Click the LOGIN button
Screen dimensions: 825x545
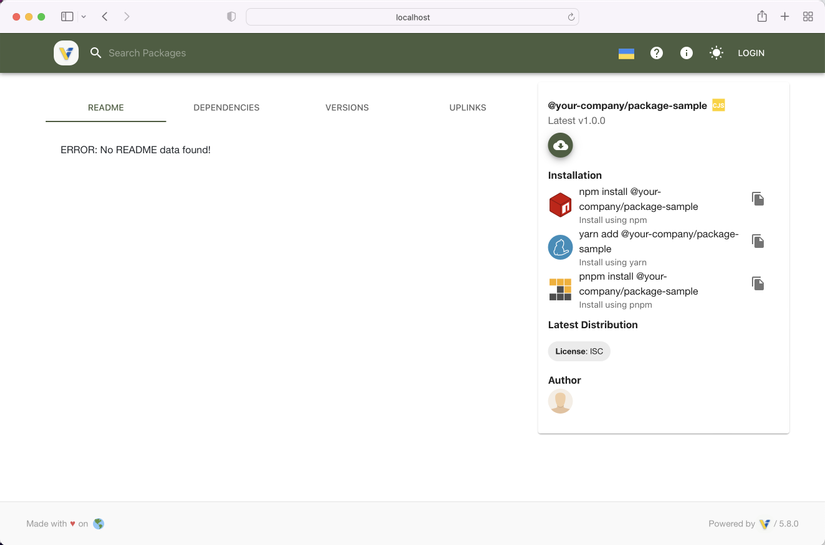[x=751, y=53]
